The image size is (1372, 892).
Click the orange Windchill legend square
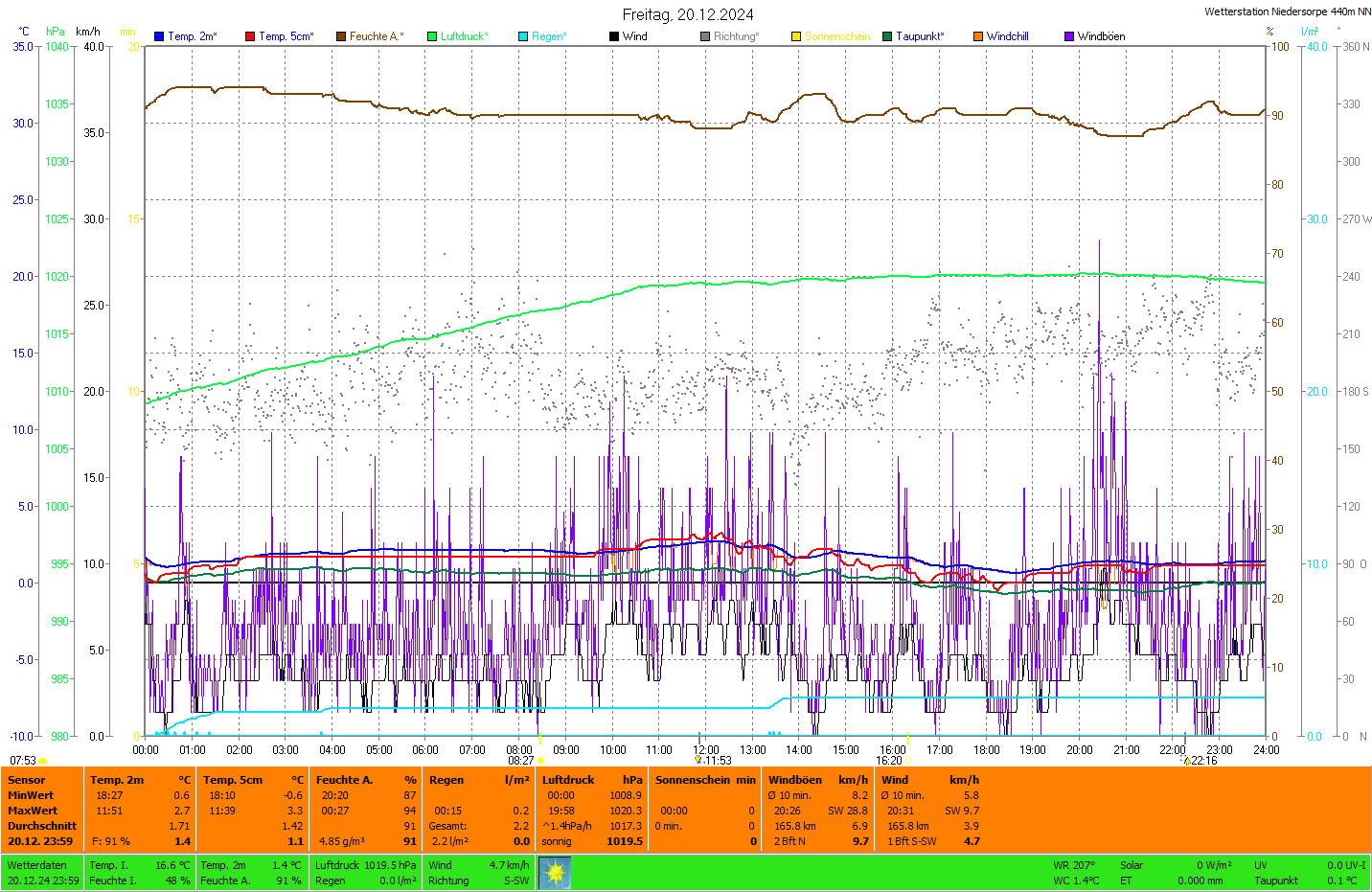click(978, 36)
